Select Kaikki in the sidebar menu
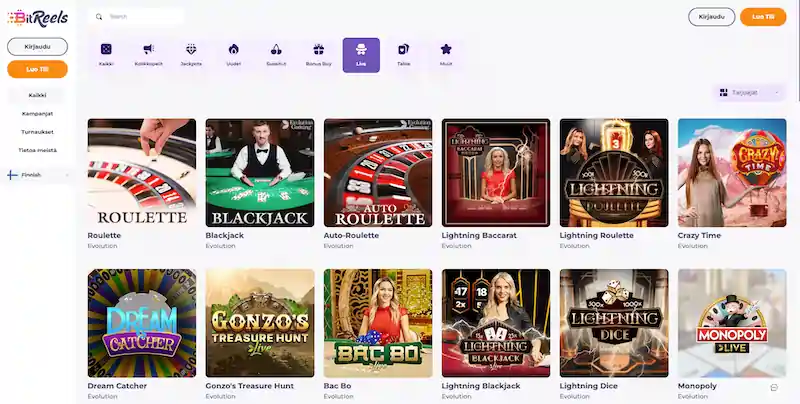This screenshot has width=800, height=404. click(x=37, y=95)
